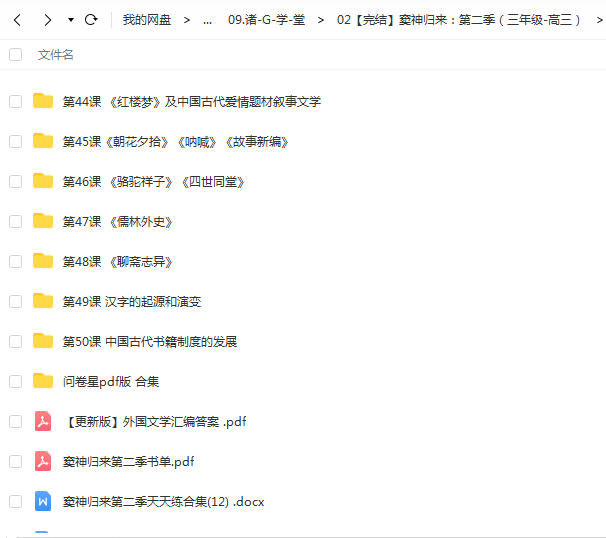606x538 pixels.
Task: Open 第49课 汉字的起源和演变 folder name
Action: [x=132, y=301]
